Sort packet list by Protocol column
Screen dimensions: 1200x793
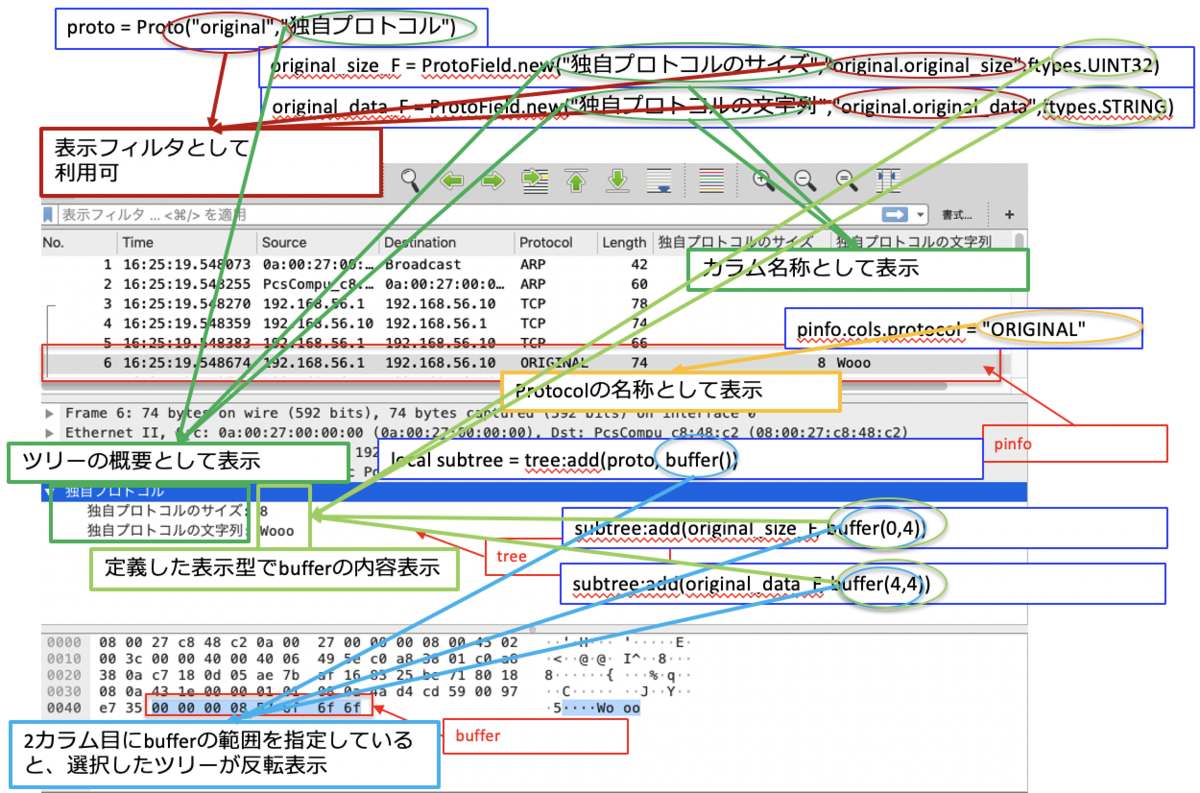(545, 242)
